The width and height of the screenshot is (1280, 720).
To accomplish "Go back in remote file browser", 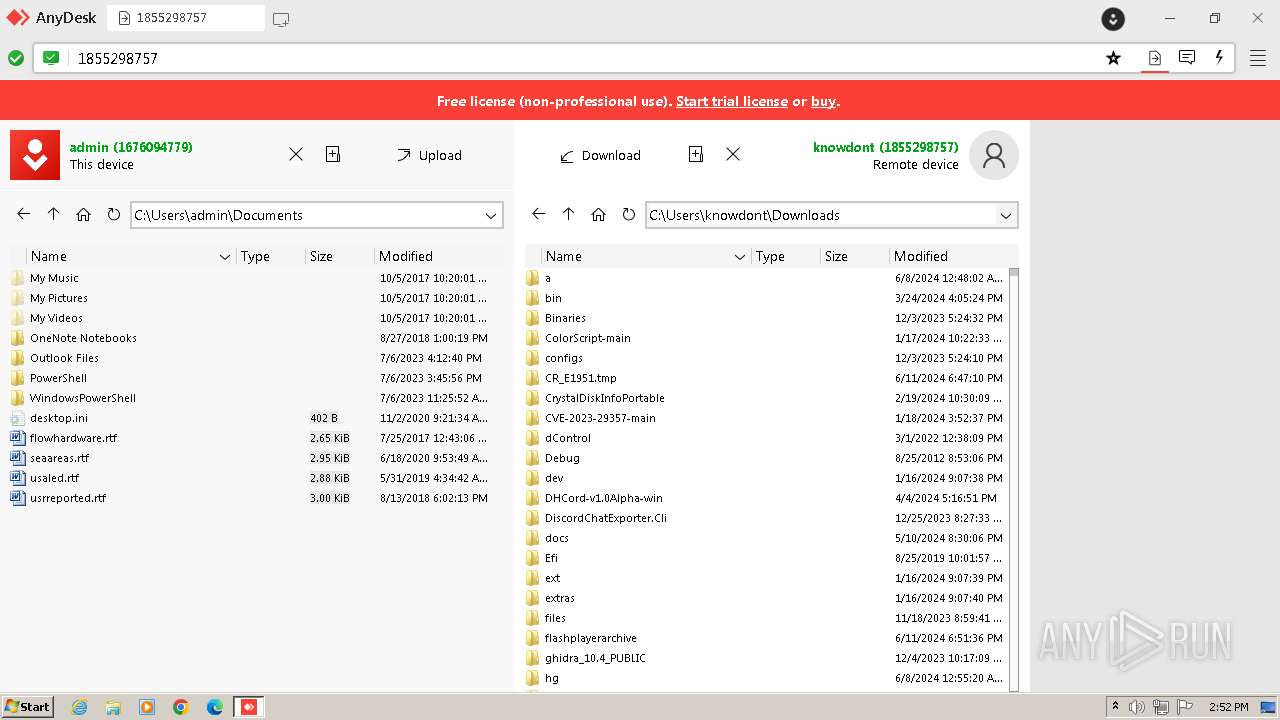I will 539,214.
